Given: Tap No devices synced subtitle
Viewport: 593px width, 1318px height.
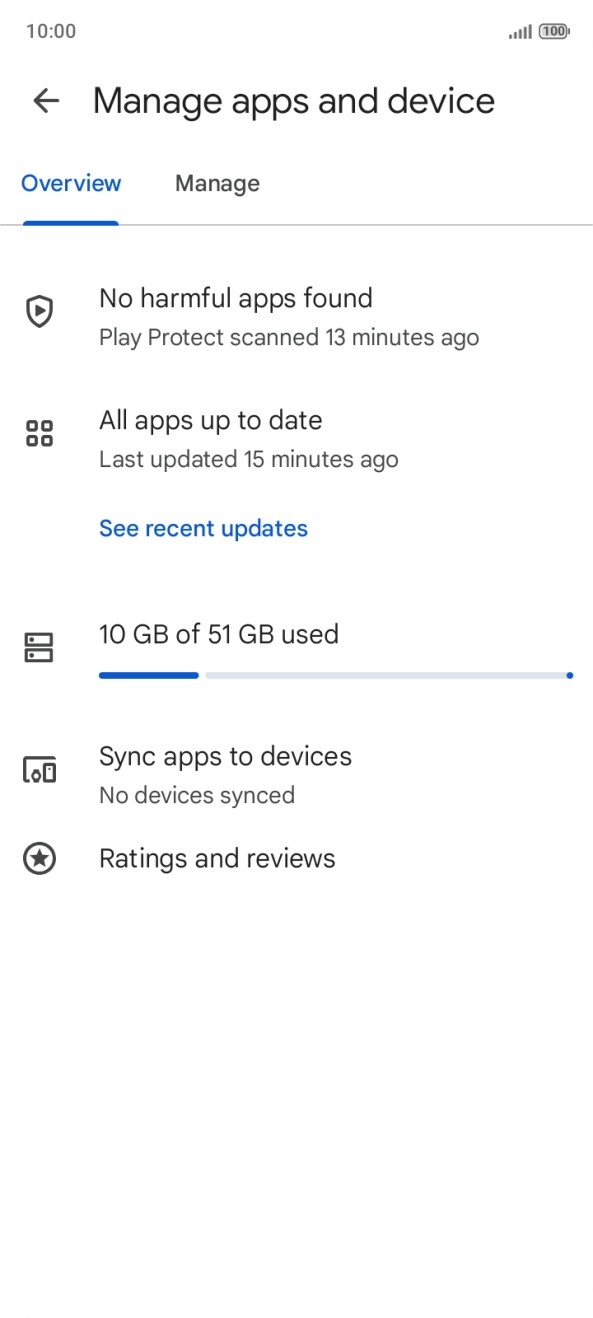Looking at the screenshot, I should pyautogui.click(x=197, y=796).
